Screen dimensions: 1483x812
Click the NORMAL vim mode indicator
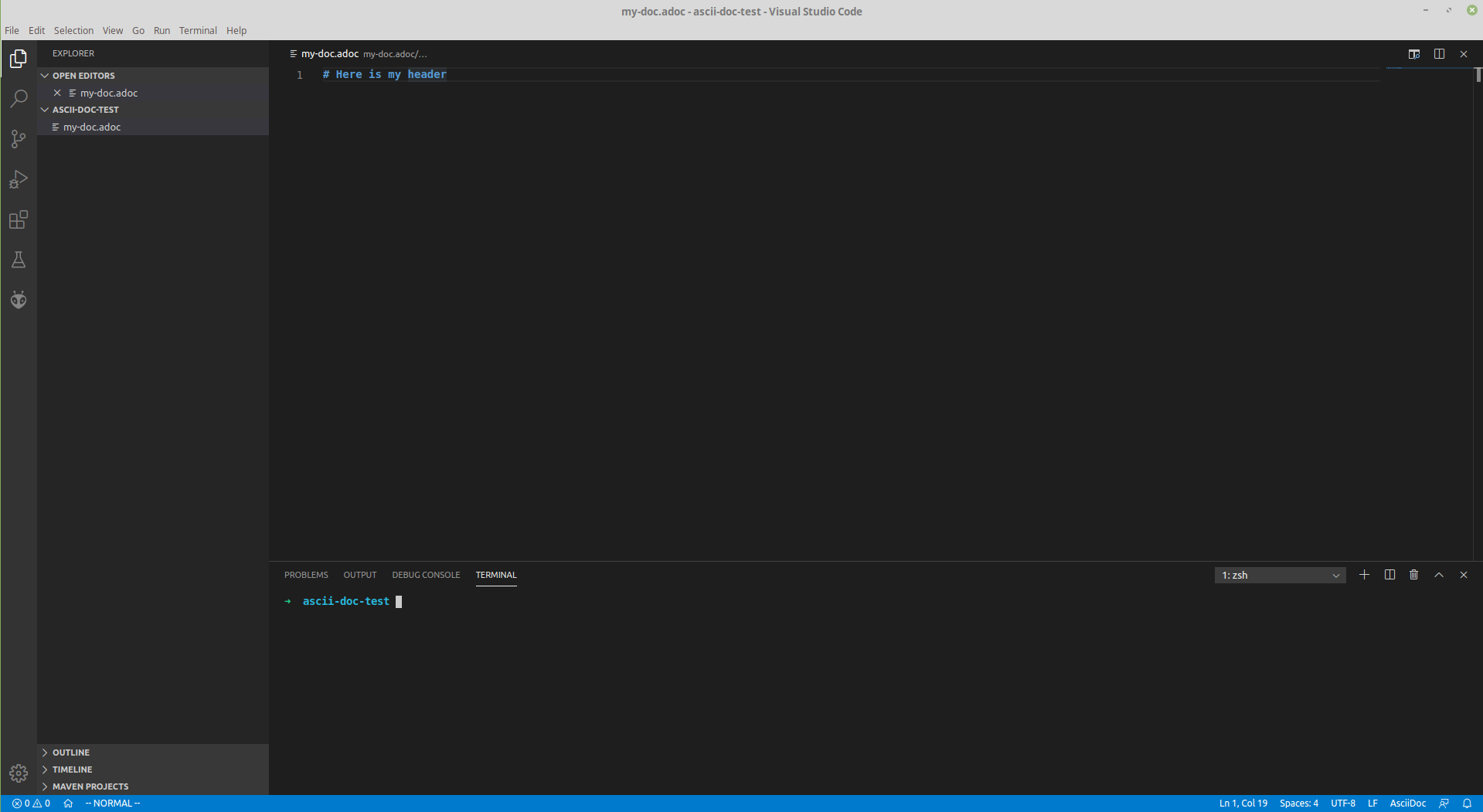pos(113,804)
